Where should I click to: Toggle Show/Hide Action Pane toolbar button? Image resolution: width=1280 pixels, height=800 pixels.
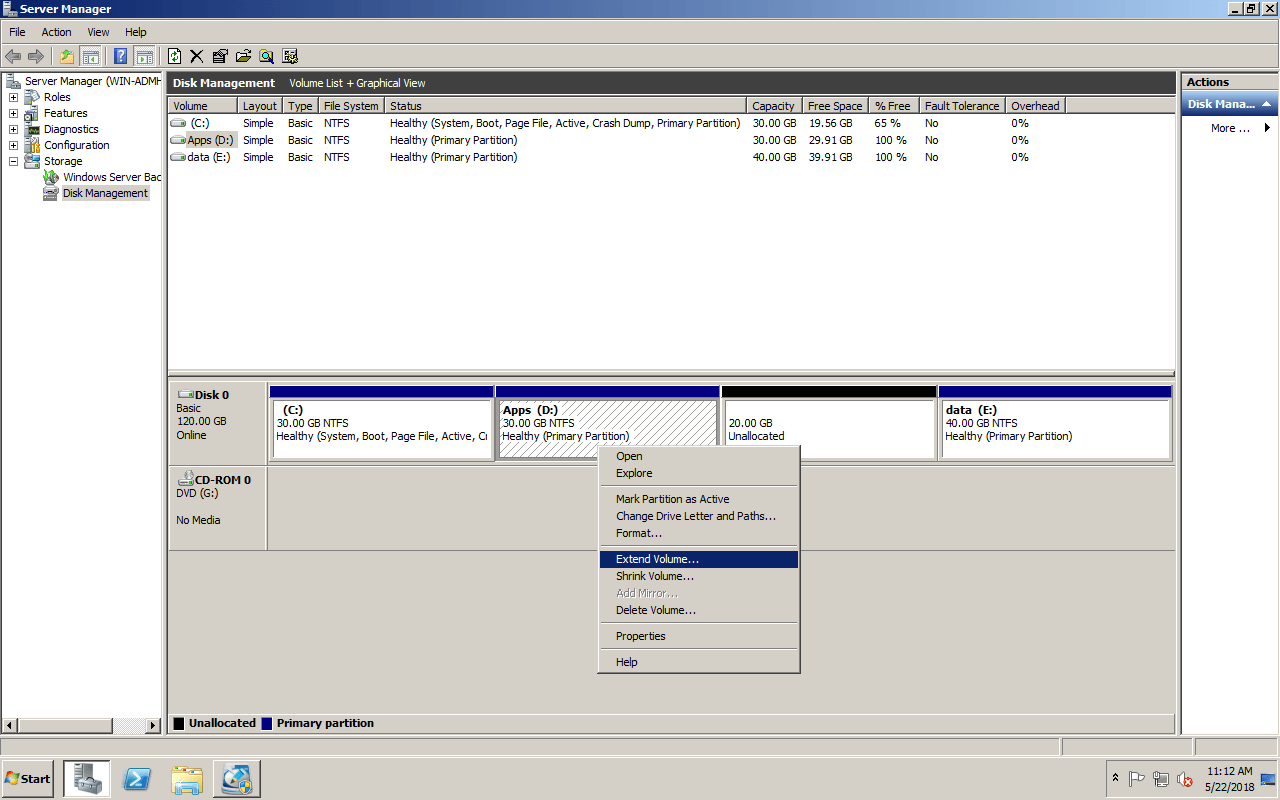click(x=144, y=56)
